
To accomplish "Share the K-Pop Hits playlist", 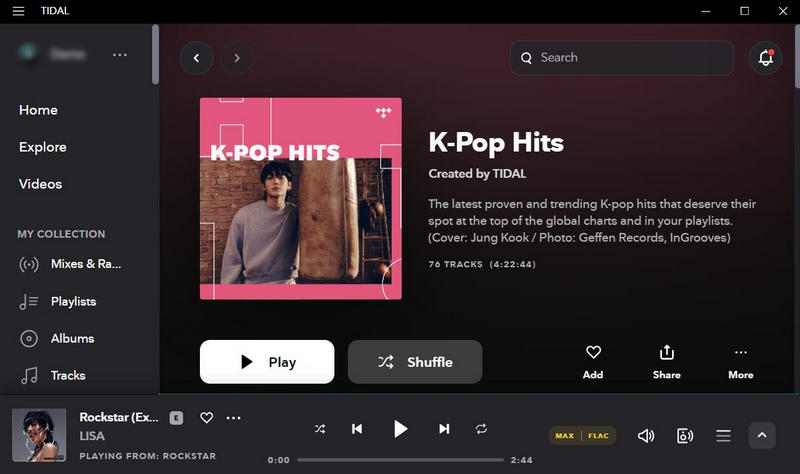I will coord(667,362).
